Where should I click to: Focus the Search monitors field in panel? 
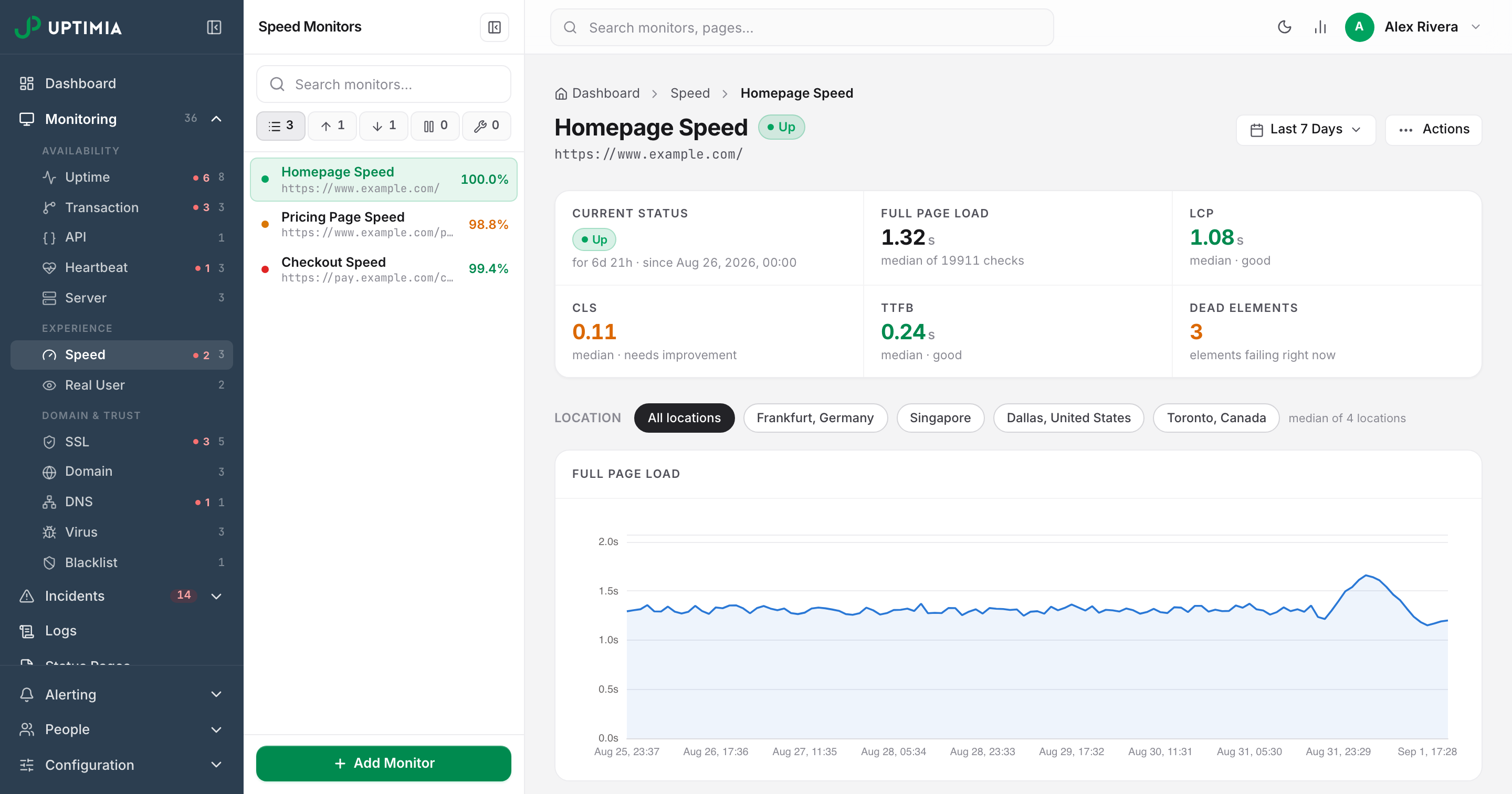[x=384, y=85]
